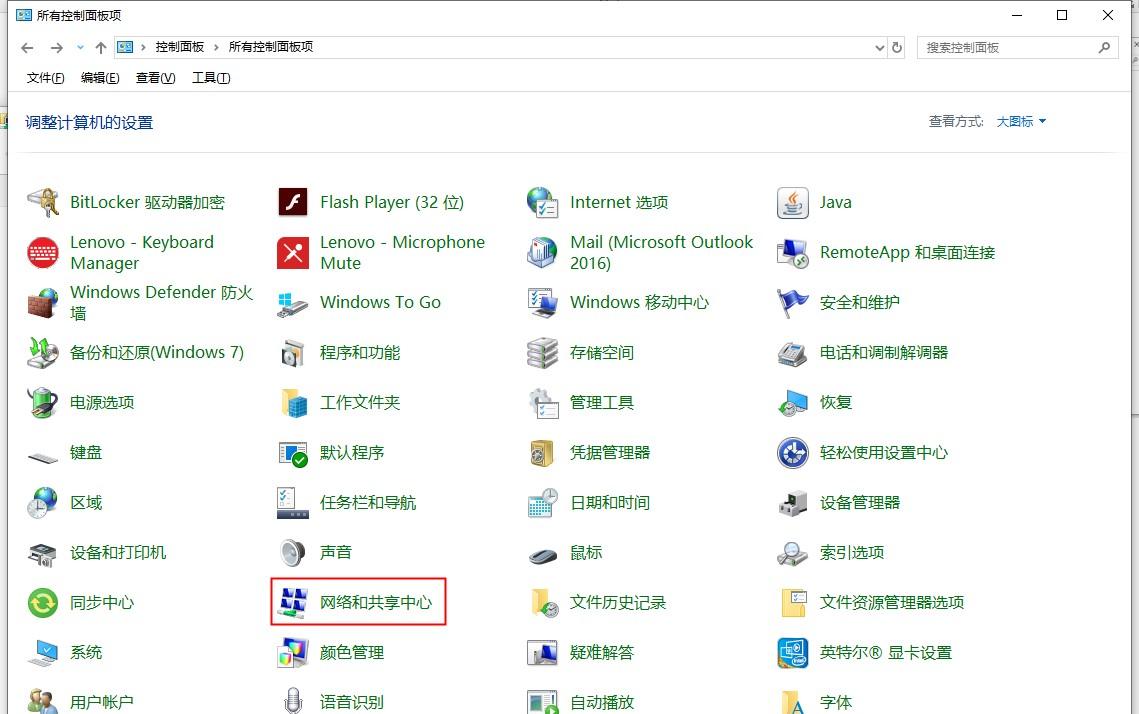Open the 字体 fonts icon
This screenshot has width=1139, height=714.
(793, 700)
